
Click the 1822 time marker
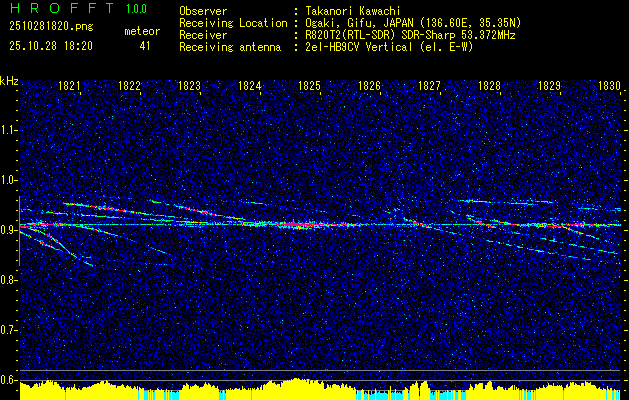(130, 86)
